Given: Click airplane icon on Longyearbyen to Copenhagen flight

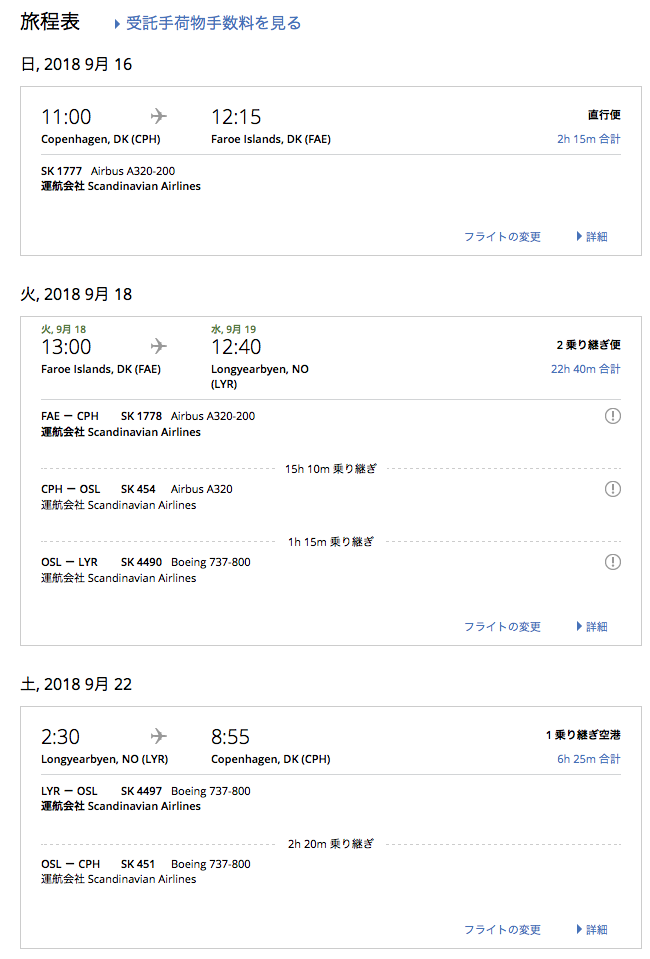Looking at the screenshot, I should [158, 736].
